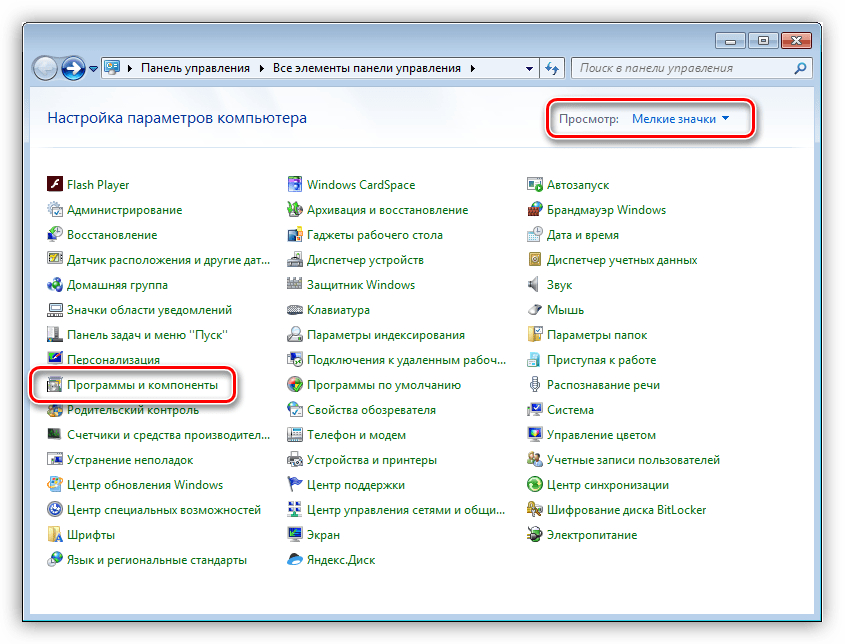This screenshot has width=845, height=644.
Task: Open the Архивация и восстановление icon
Action: point(295,210)
